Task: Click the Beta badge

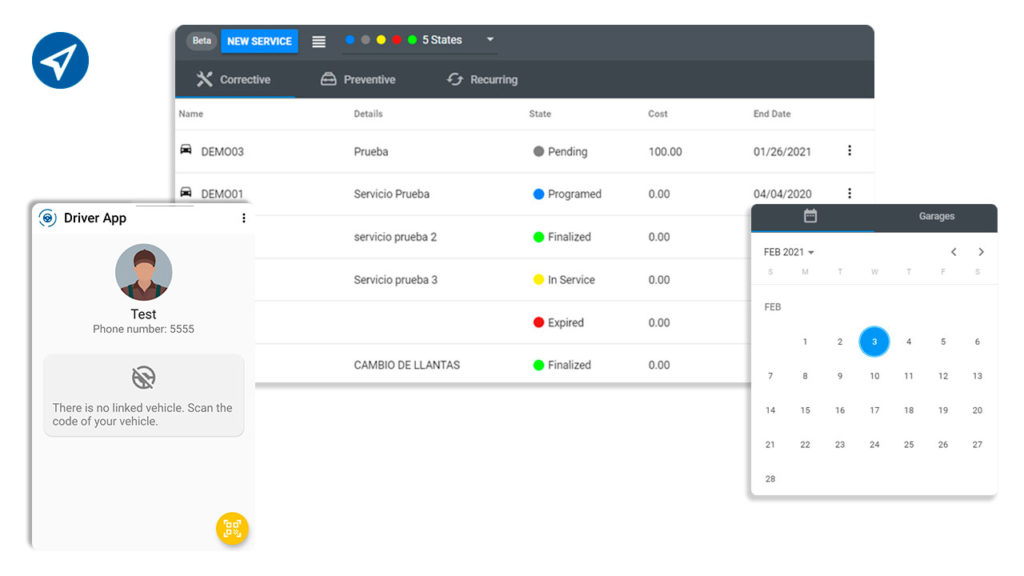Action: (x=202, y=40)
